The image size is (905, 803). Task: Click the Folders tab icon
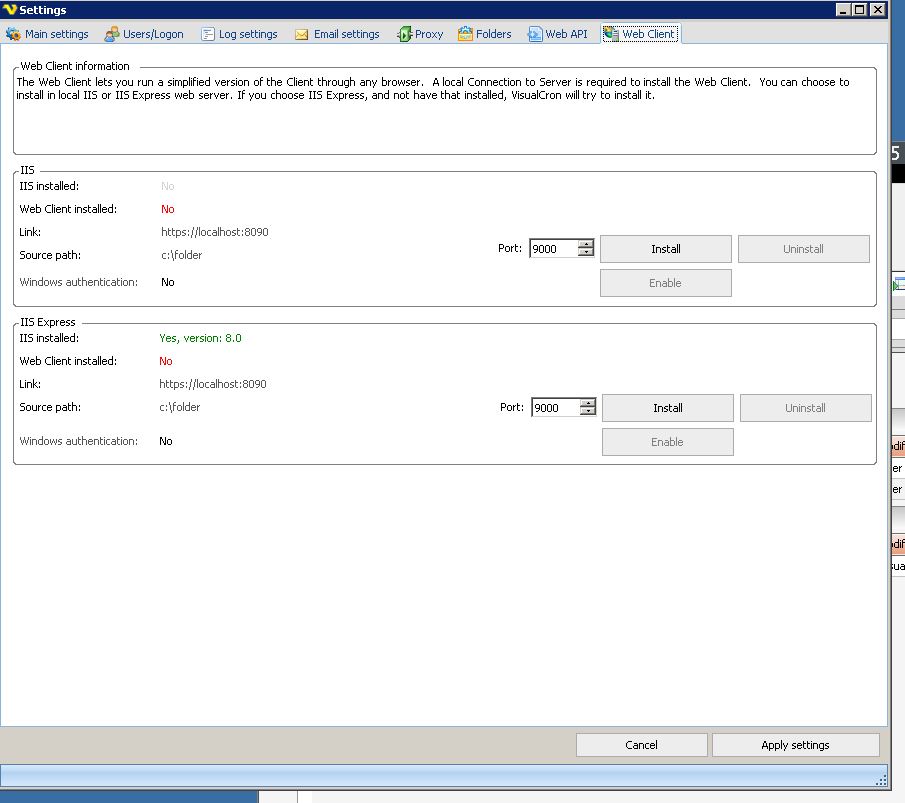point(465,34)
